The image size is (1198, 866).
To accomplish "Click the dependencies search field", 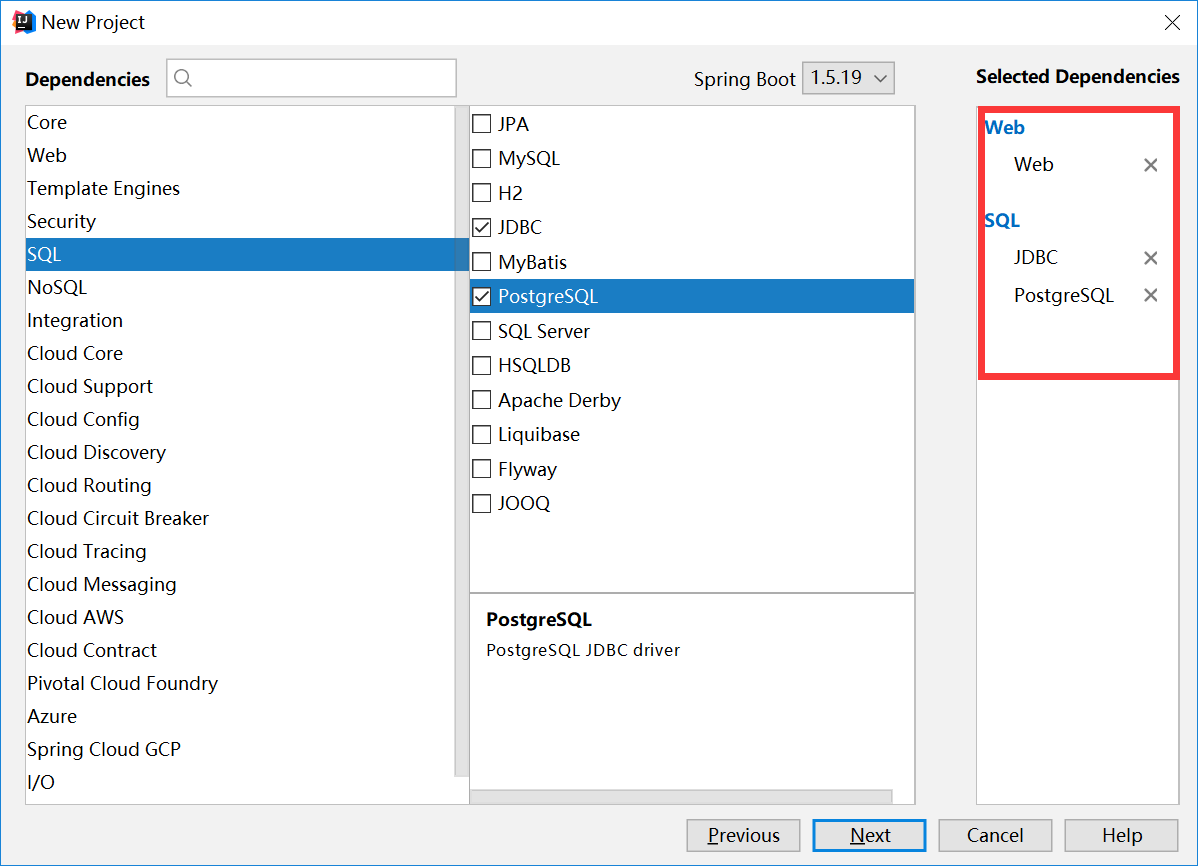I will click(310, 77).
